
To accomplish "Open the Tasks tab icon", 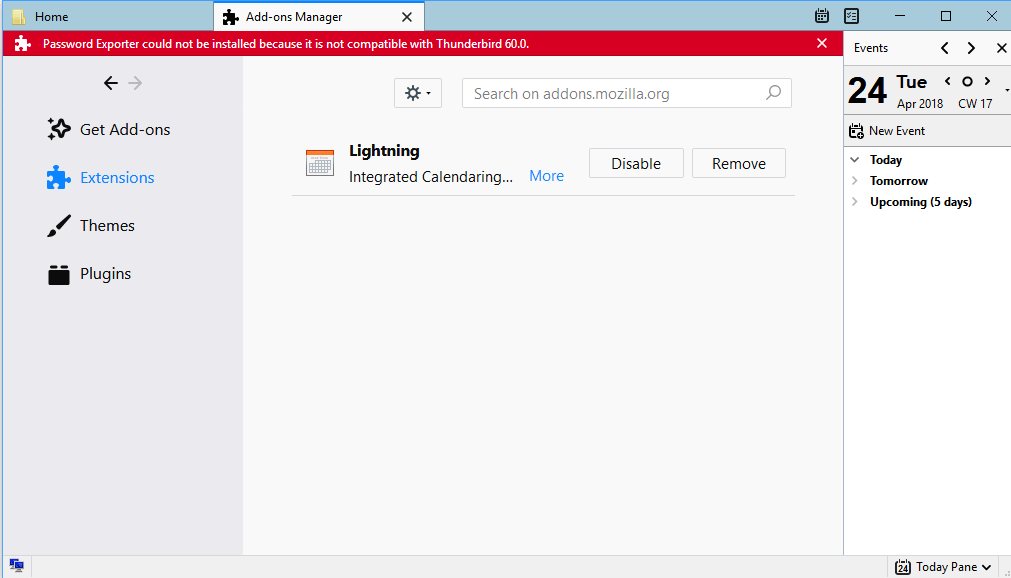I will tap(852, 16).
